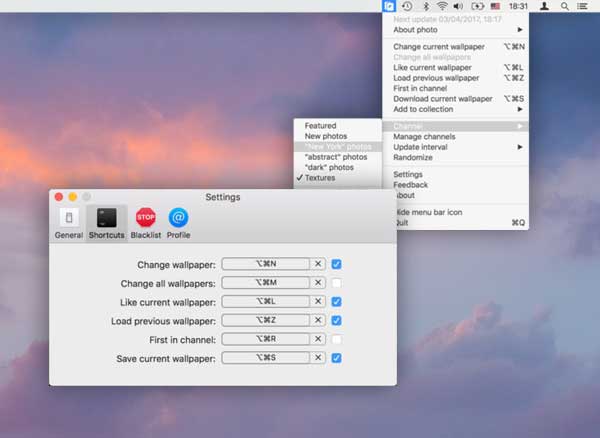This screenshot has height=438, width=600.
Task: Clear the Load previous wallpaper shortcut
Action: 318,321
